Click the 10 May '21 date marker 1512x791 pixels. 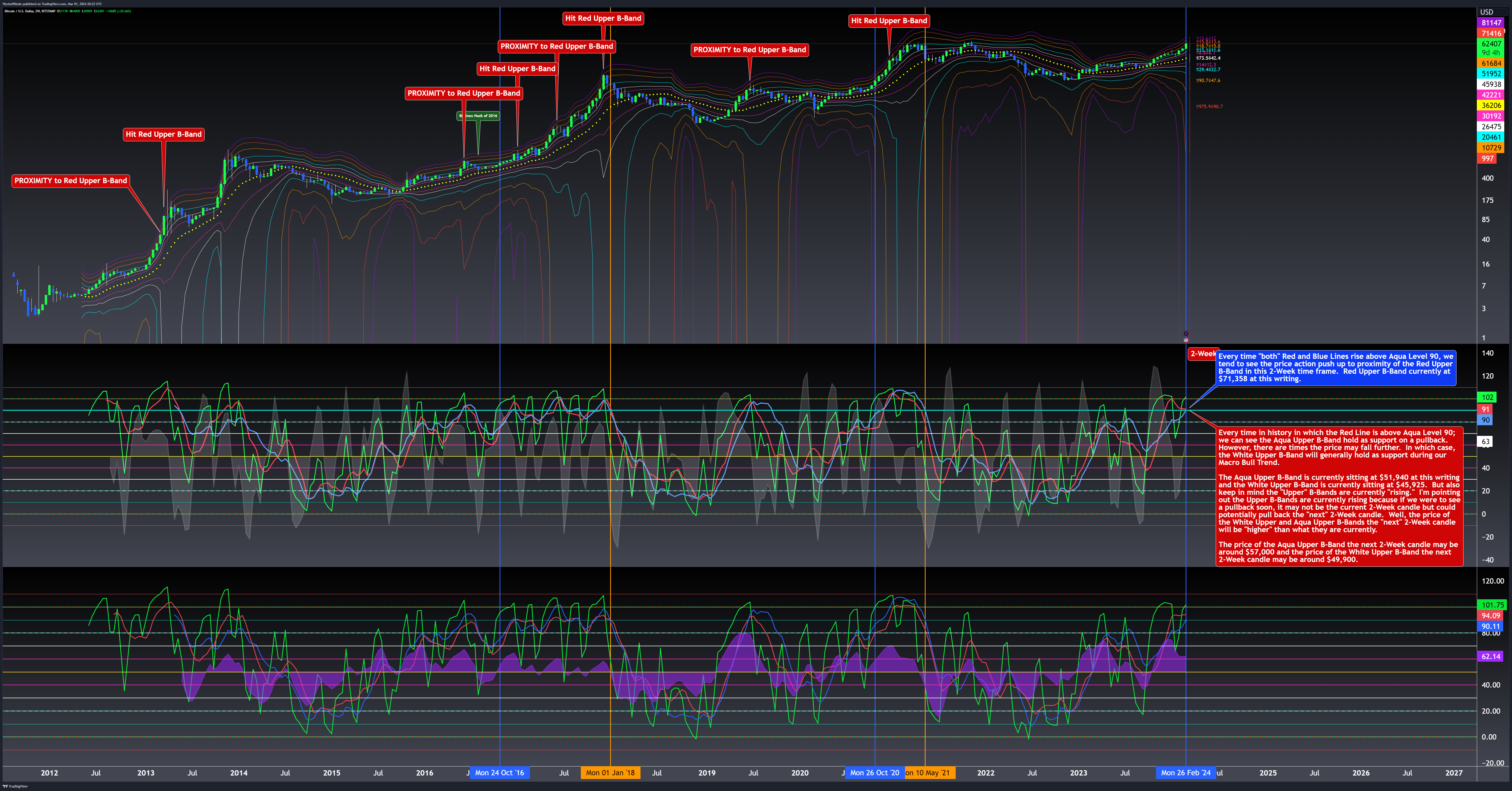(x=930, y=773)
